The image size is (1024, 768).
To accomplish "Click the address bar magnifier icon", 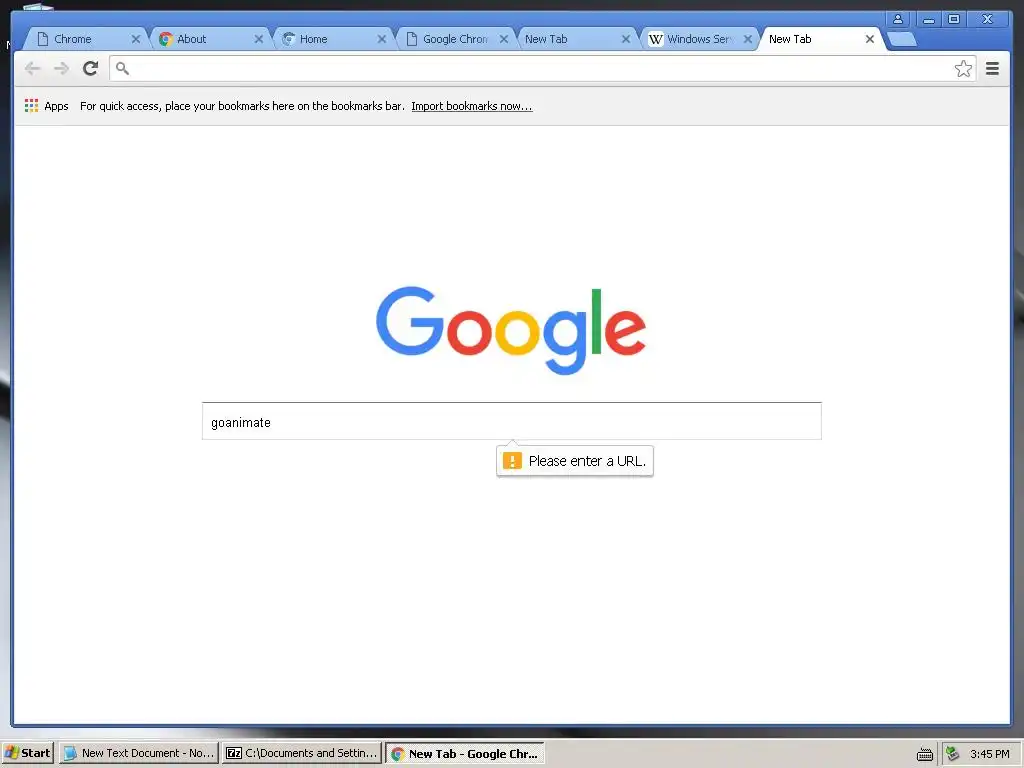I will (x=122, y=68).
